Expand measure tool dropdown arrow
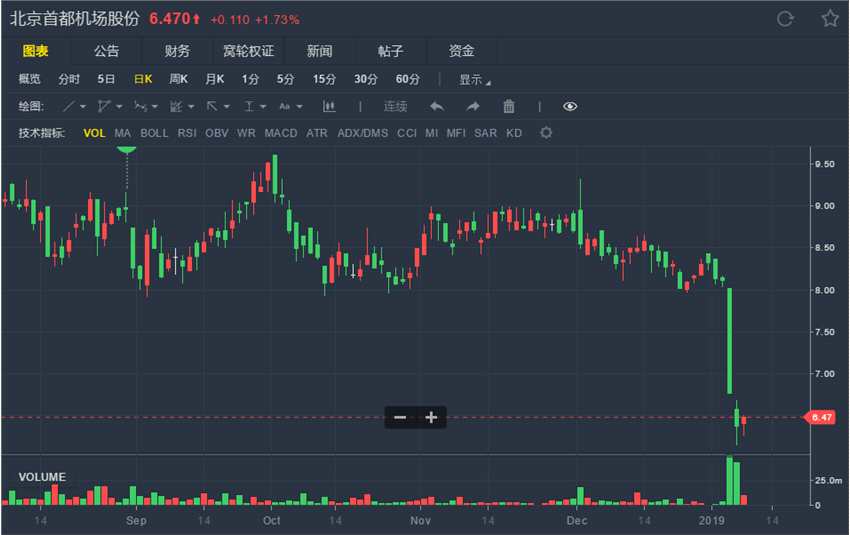Screen dimensions: 850x535 [x=263, y=107]
